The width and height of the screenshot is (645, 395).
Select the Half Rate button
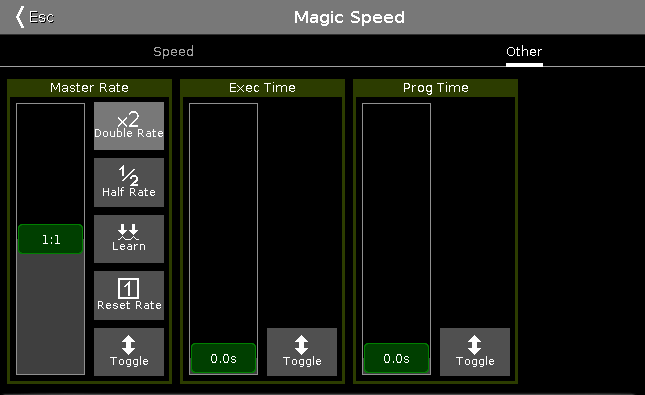(x=129, y=182)
